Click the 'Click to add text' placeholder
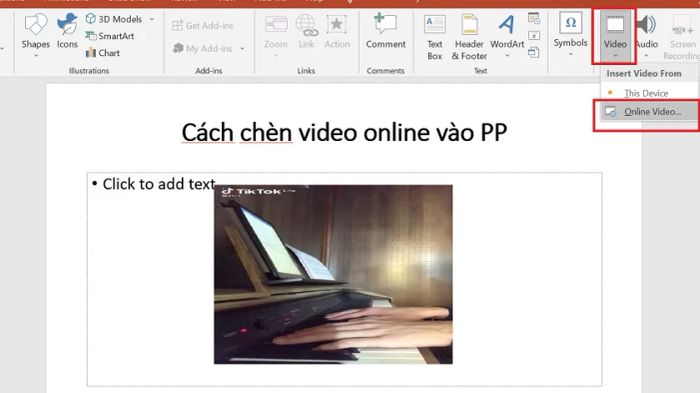This screenshot has width=700, height=393. coord(159,184)
